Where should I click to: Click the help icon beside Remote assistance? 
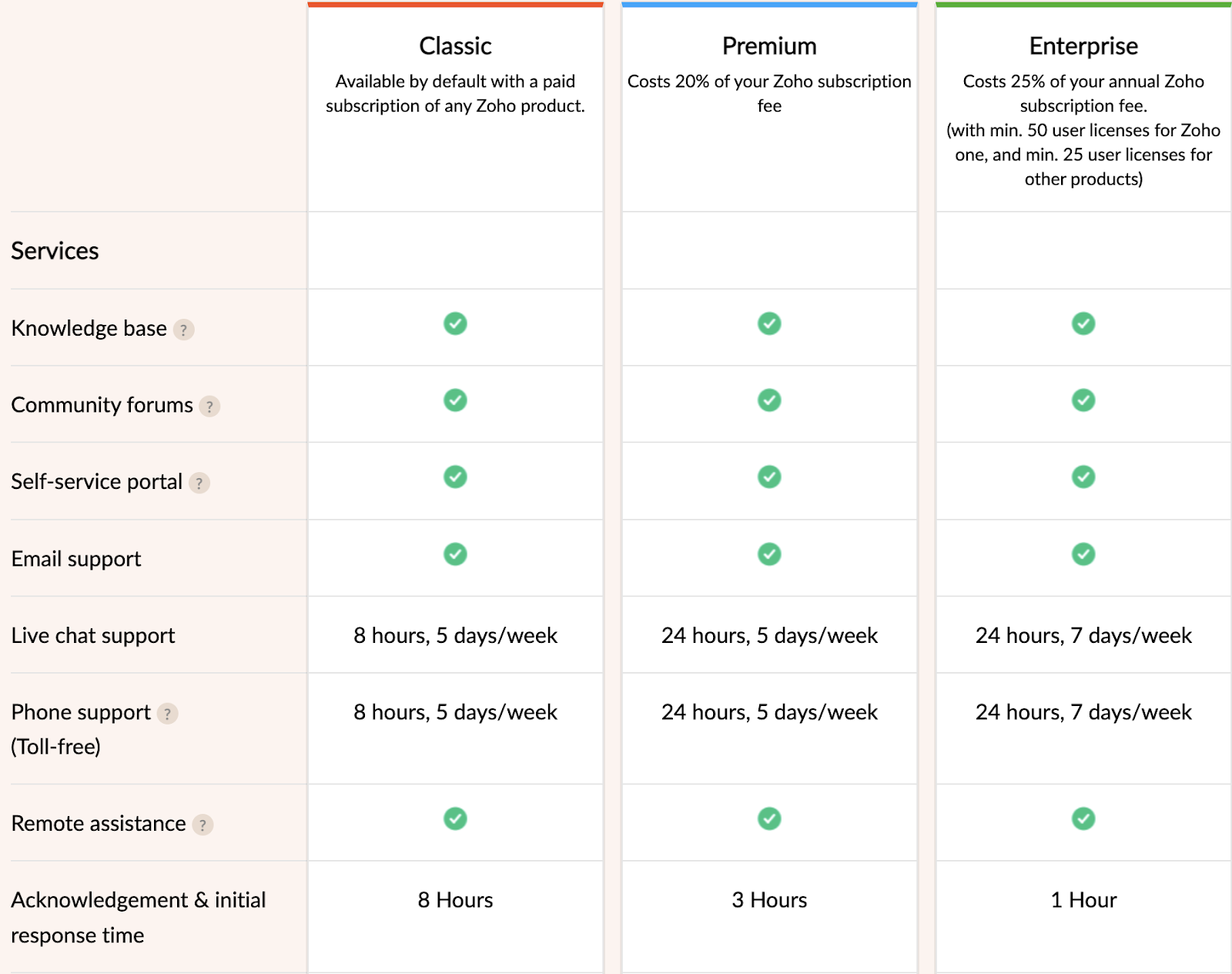click(203, 825)
